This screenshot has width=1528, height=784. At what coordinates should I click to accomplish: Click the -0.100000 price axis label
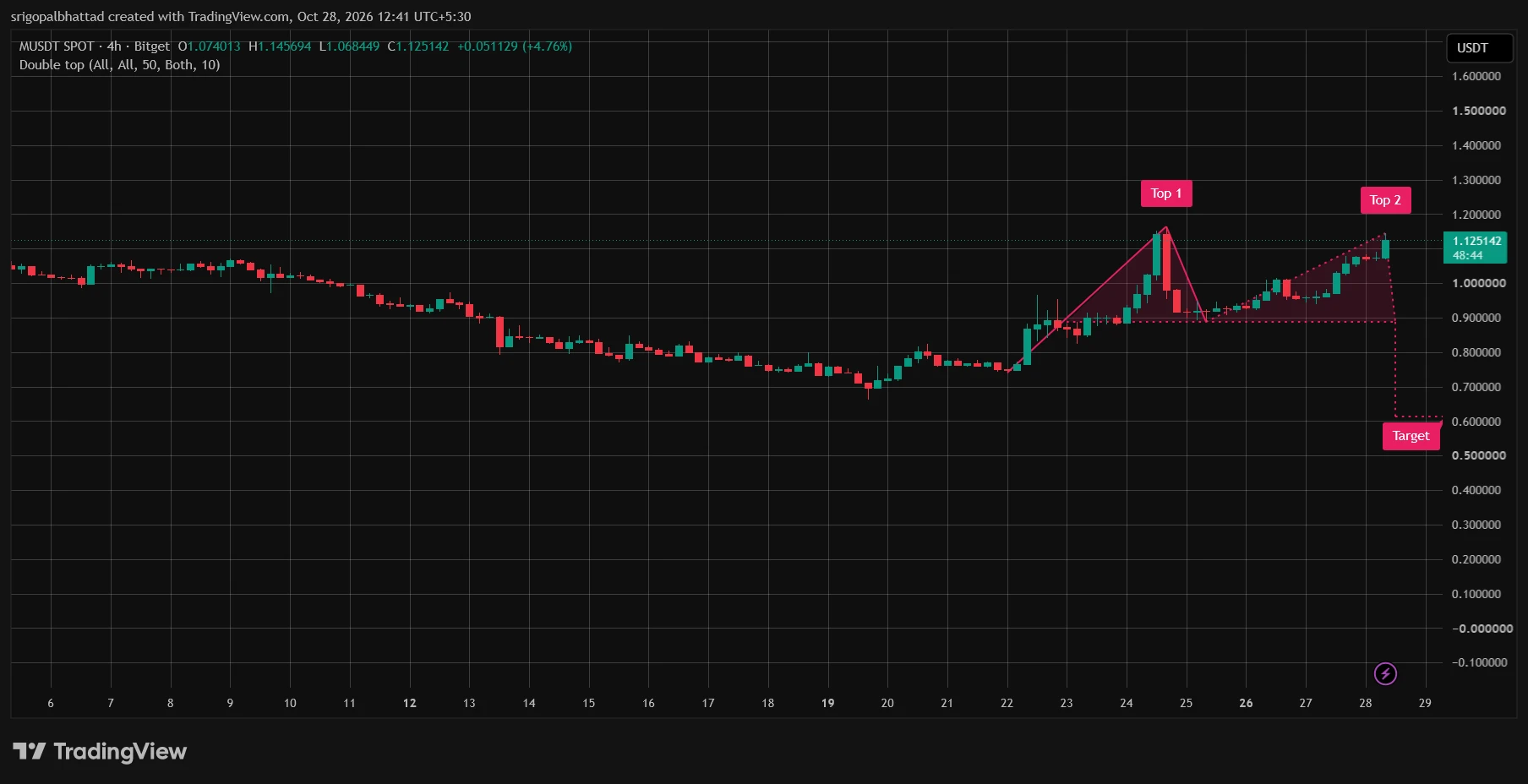point(1479,662)
